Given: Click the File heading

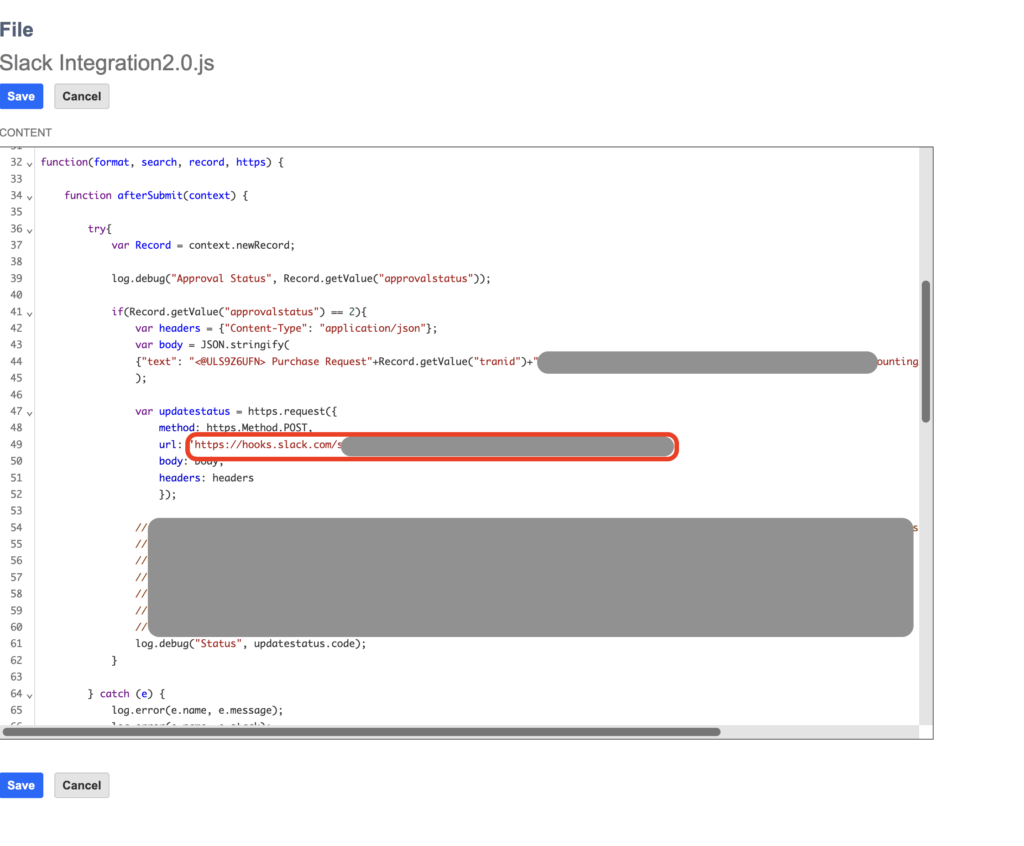Looking at the screenshot, I should [16, 29].
